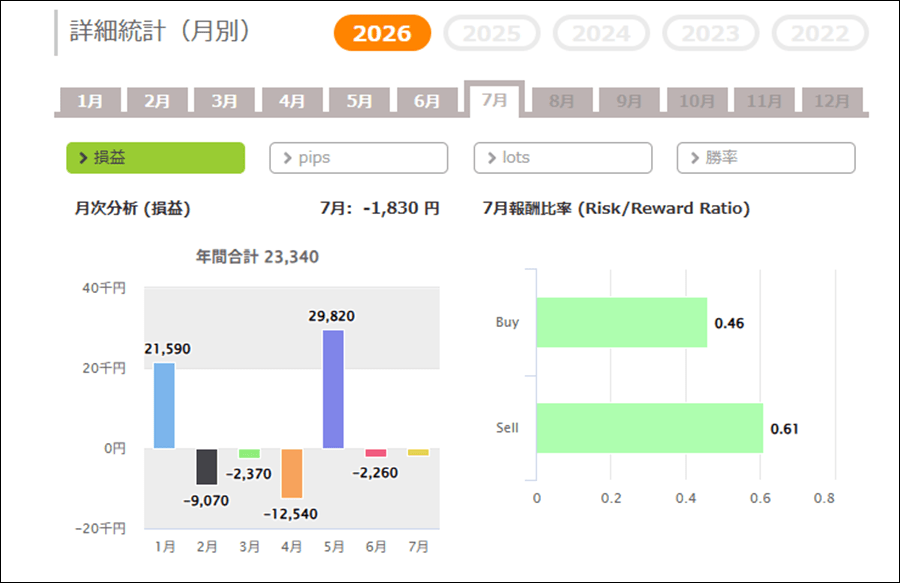Click the blue 1月 profit bar

click(164, 405)
